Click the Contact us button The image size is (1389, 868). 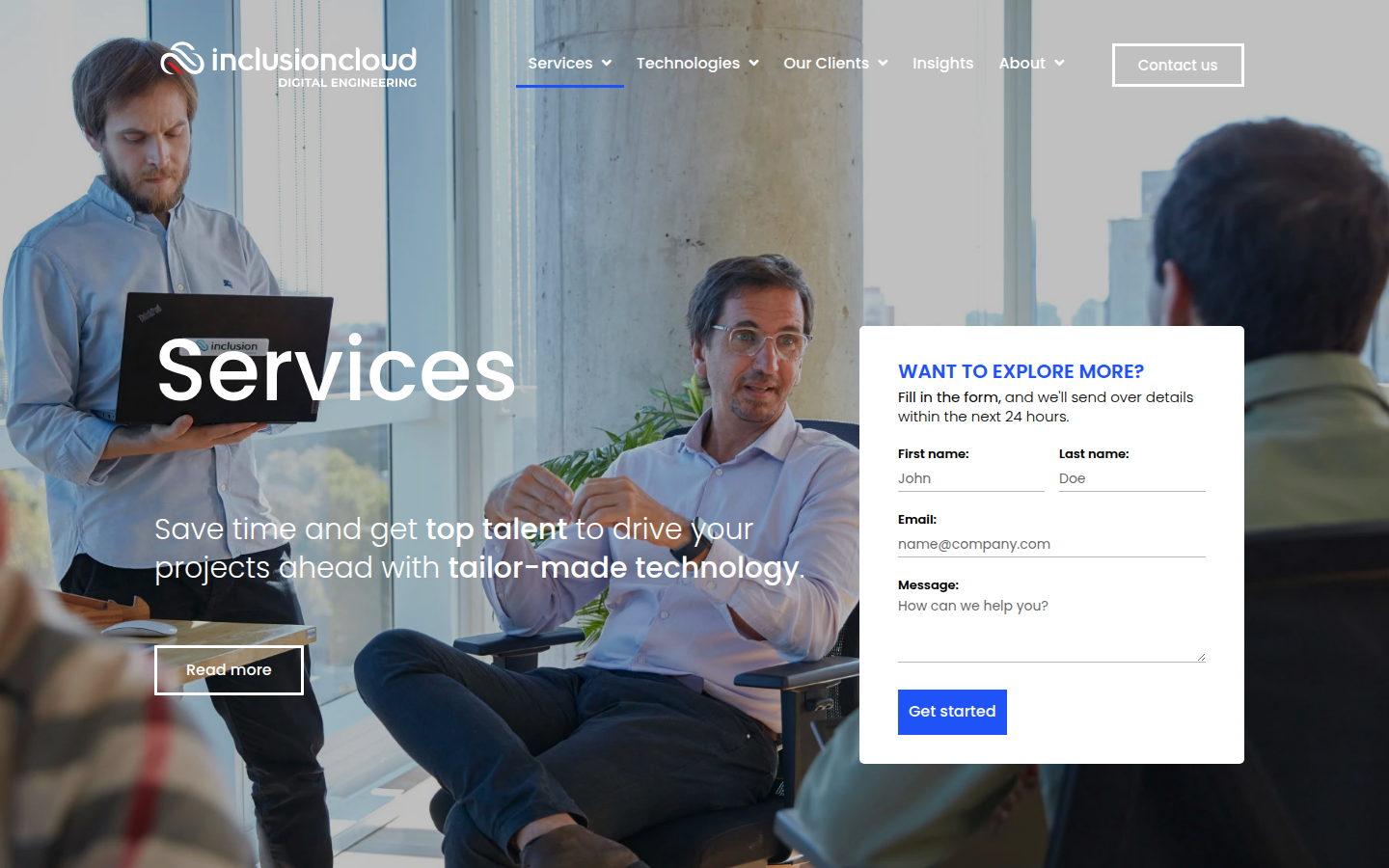(x=1178, y=65)
